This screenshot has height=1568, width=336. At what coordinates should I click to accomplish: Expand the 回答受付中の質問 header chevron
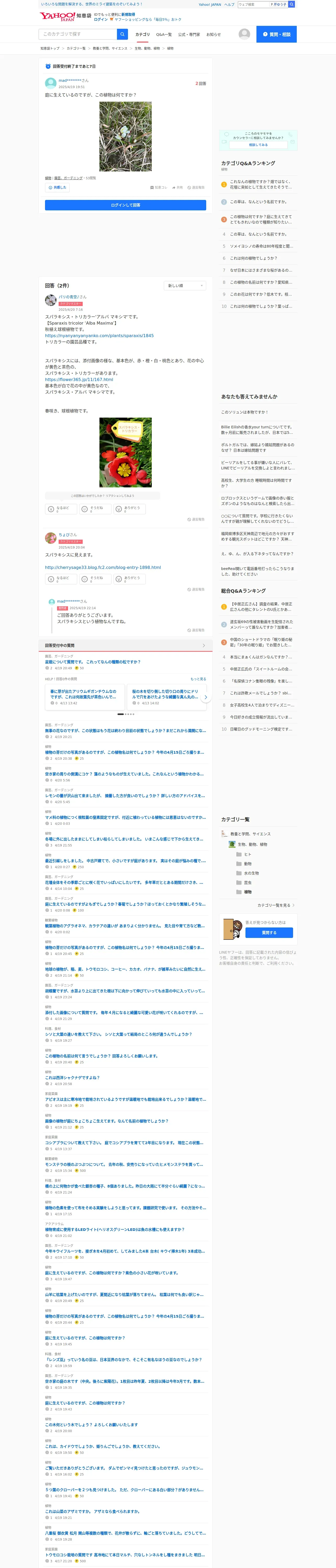pos(204,645)
